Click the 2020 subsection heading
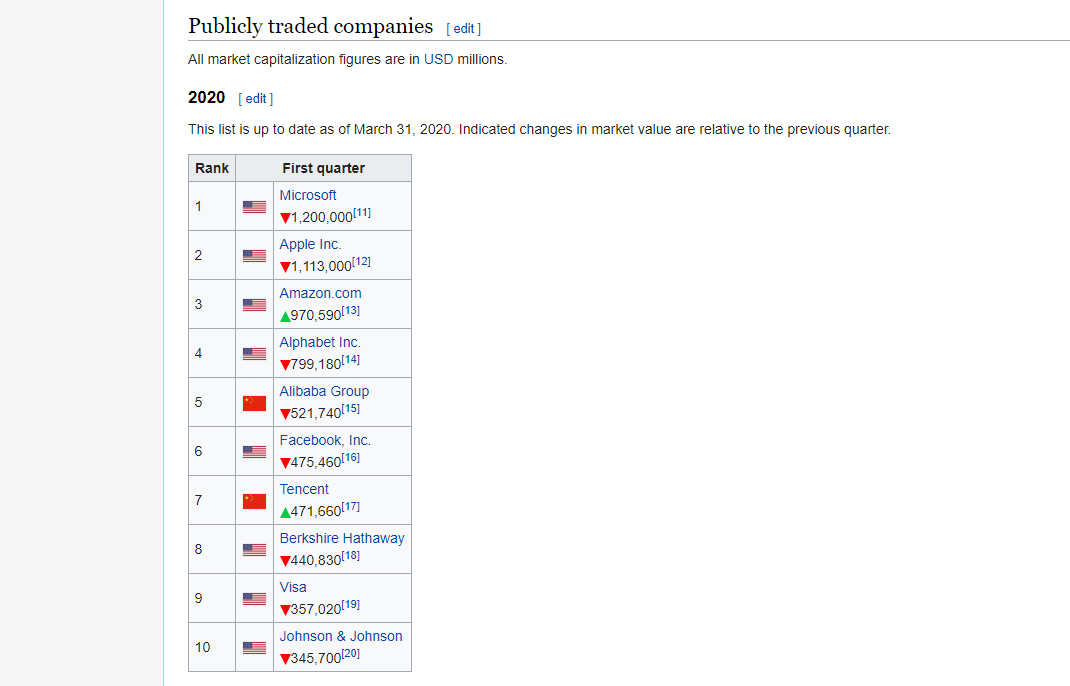Screen dimensions: 1070x686 (x=206, y=98)
